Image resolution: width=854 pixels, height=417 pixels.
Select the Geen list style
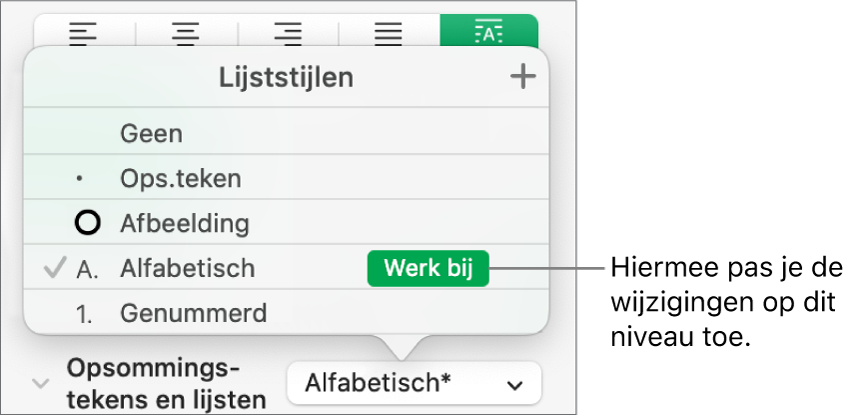pyautogui.click(x=151, y=133)
